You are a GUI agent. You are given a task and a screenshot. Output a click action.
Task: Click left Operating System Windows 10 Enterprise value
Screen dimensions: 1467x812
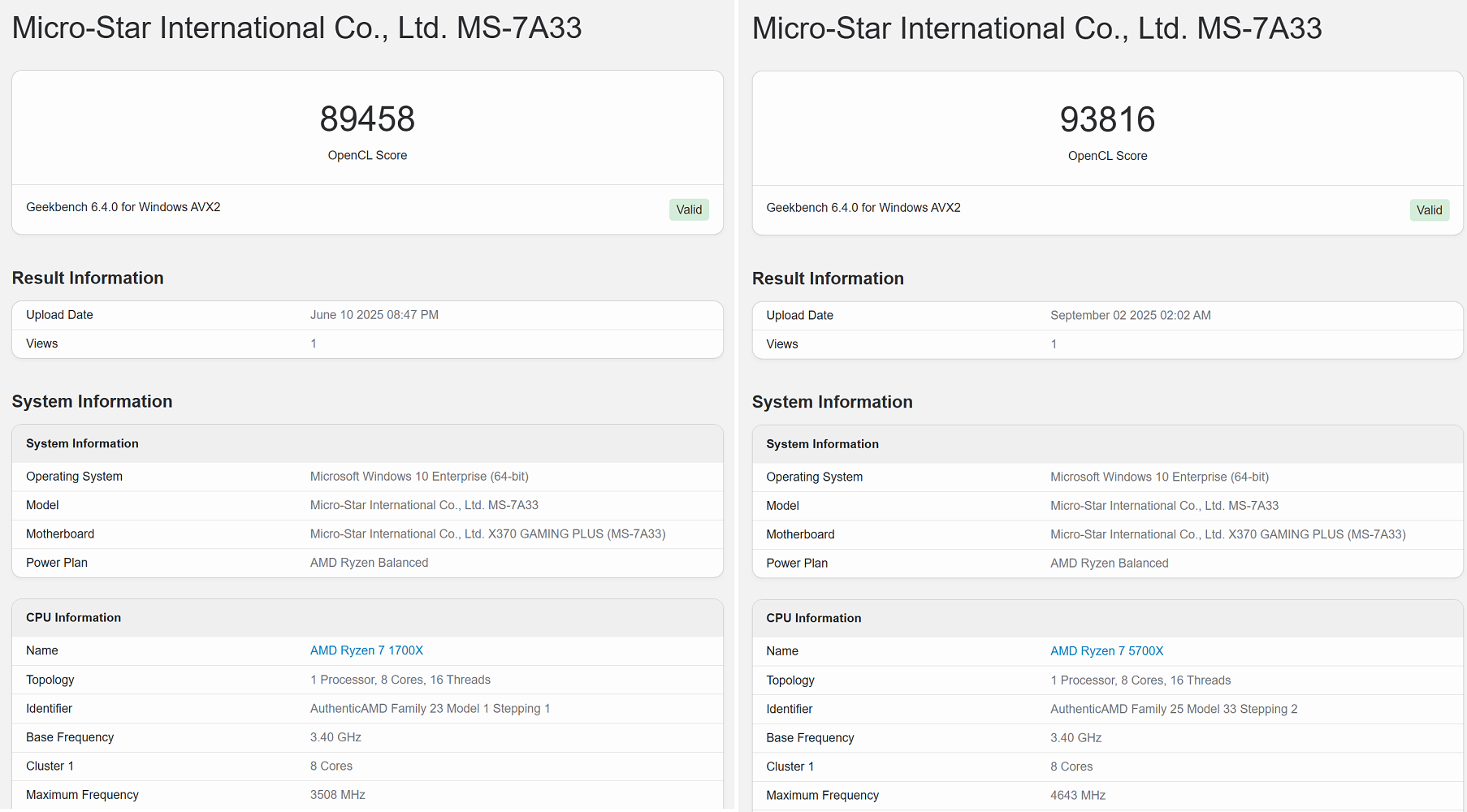(x=419, y=477)
